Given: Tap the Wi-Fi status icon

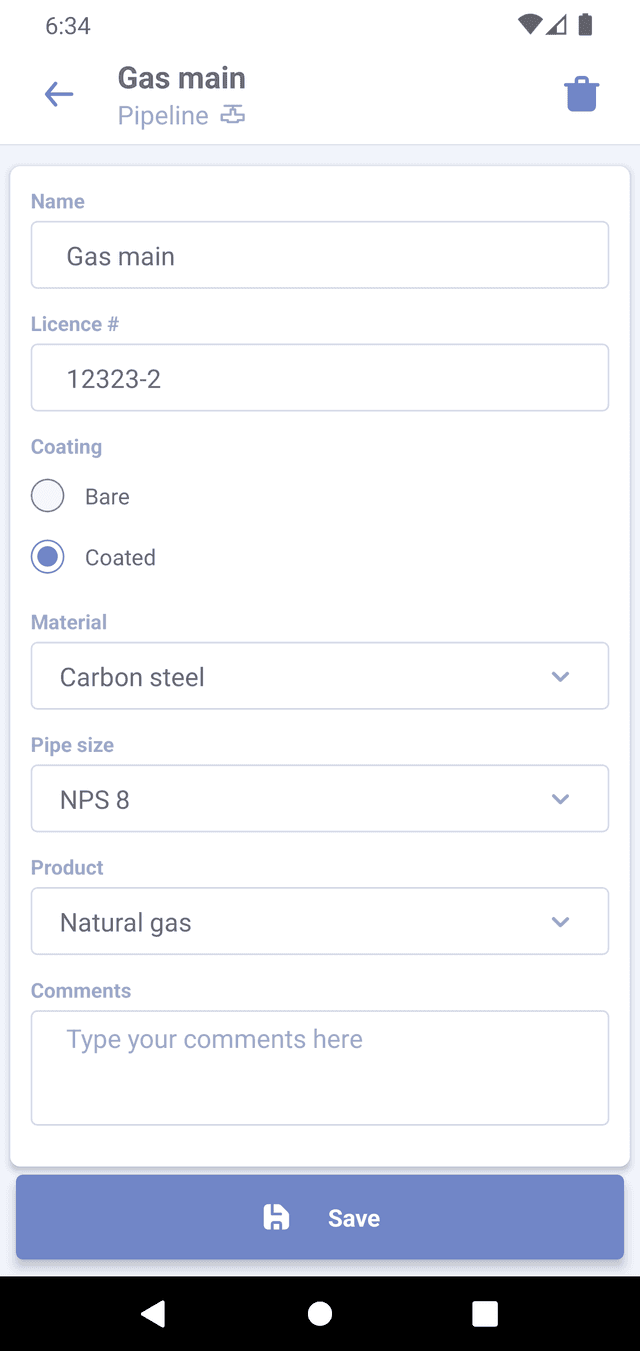Looking at the screenshot, I should click(529, 25).
